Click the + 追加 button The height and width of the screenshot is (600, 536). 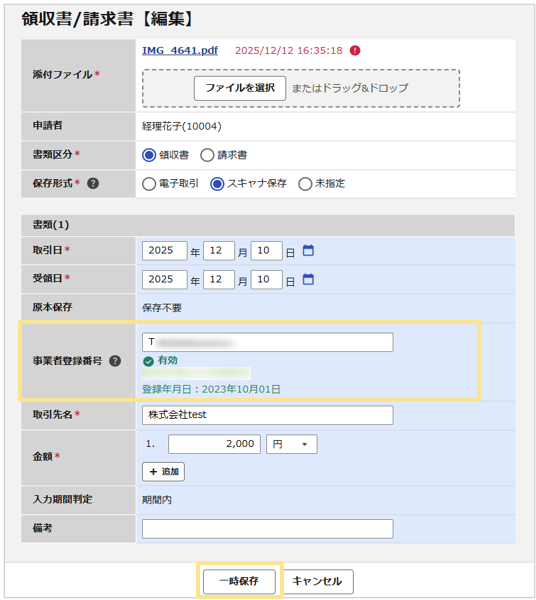tap(163, 472)
